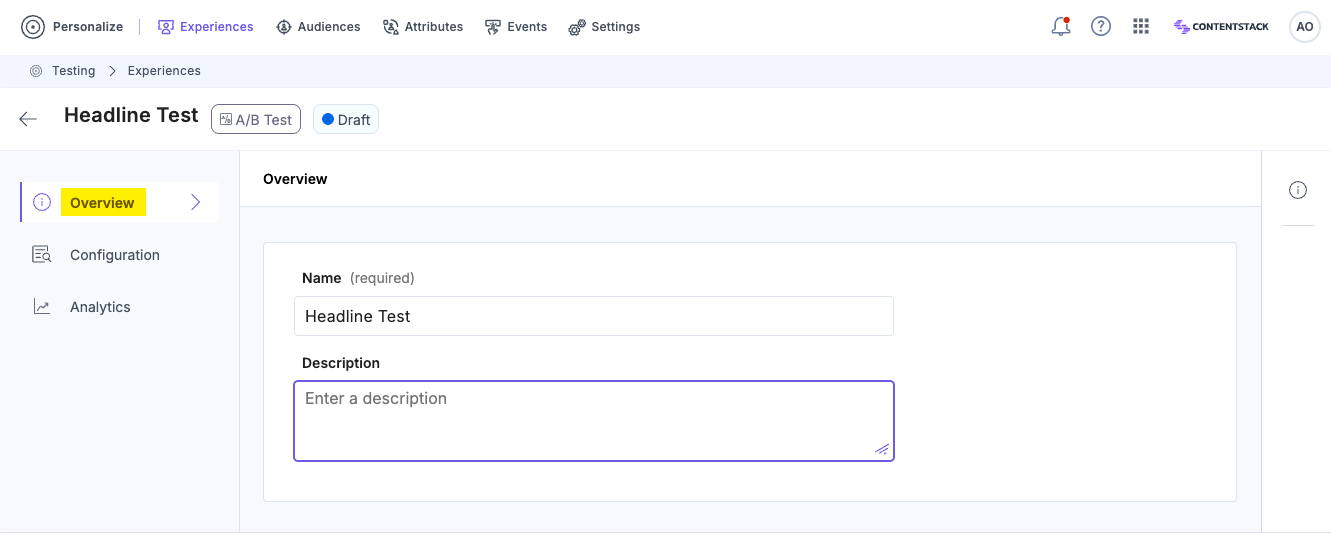Go back with the left arrow
The height and width of the screenshot is (534, 1331).
point(28,119)
